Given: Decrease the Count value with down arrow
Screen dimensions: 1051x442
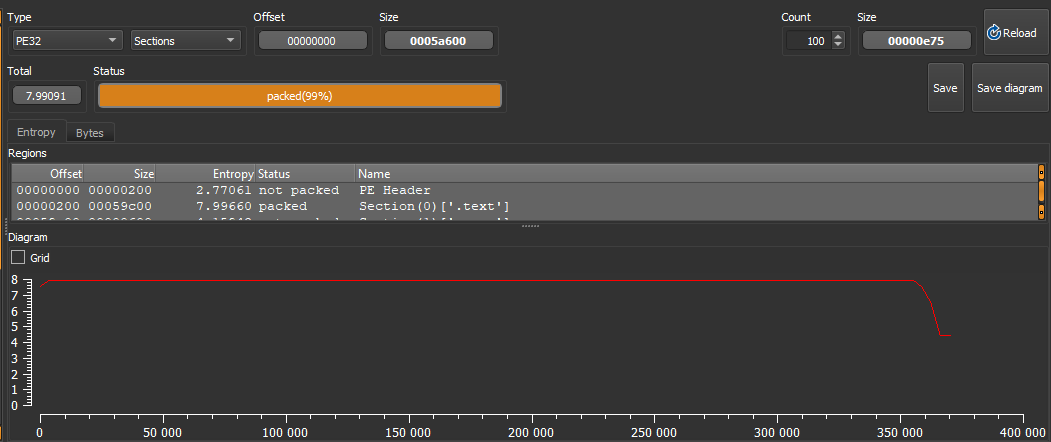Looking at the screenshot, I should [838, 45].
